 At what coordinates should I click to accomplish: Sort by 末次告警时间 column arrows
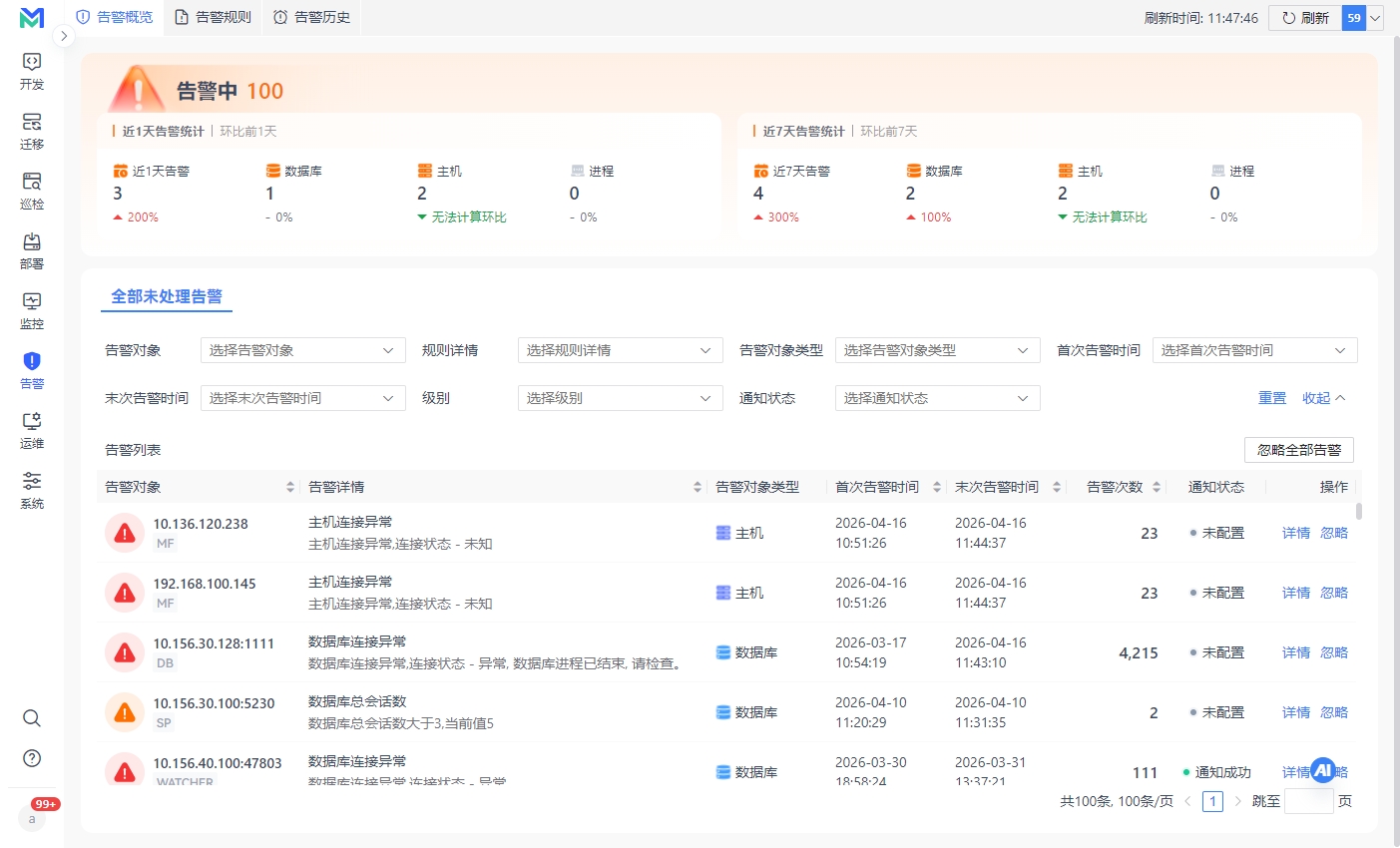1057,487
